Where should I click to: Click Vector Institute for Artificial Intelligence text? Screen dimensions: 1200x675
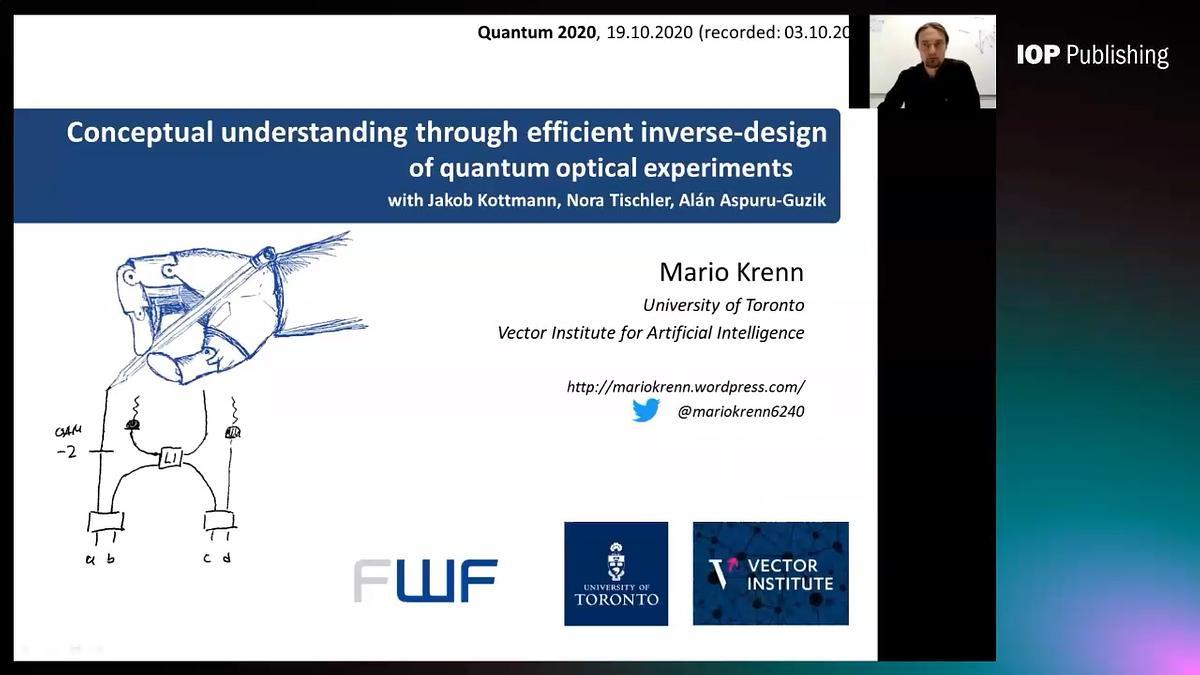tap(650, 333)
